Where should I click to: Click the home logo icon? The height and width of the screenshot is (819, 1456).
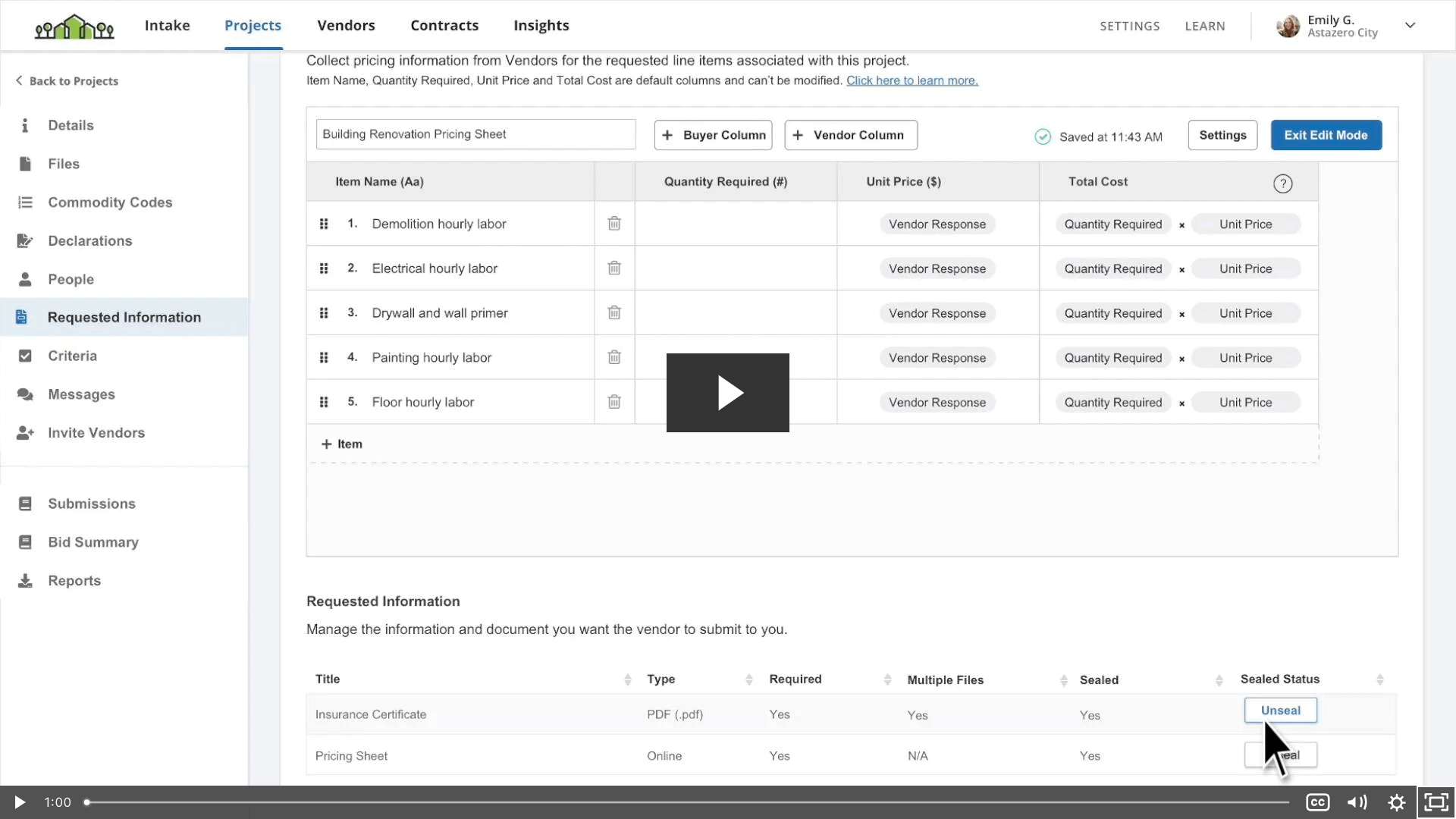74,27
